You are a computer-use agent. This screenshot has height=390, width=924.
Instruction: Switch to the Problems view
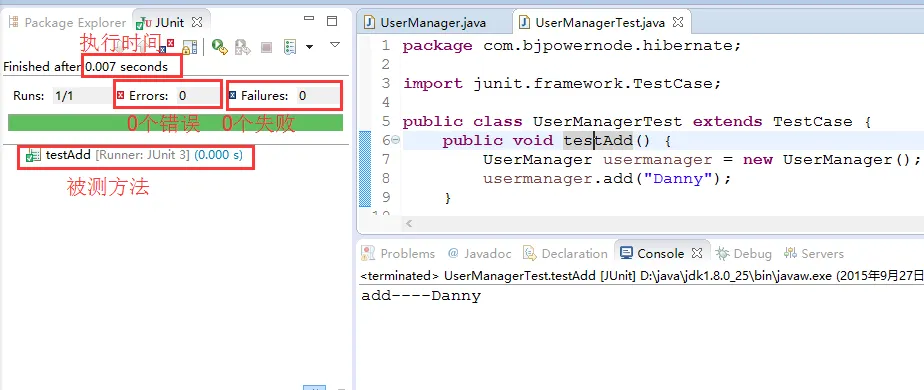(398, 253)
